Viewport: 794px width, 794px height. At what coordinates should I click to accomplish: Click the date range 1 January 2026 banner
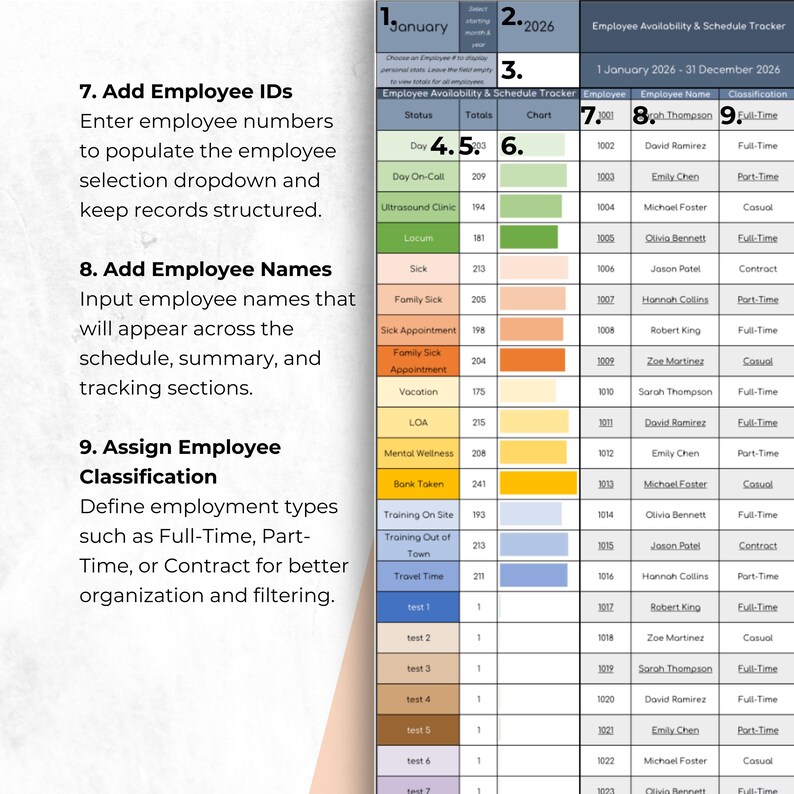click(x=688, y=70)
